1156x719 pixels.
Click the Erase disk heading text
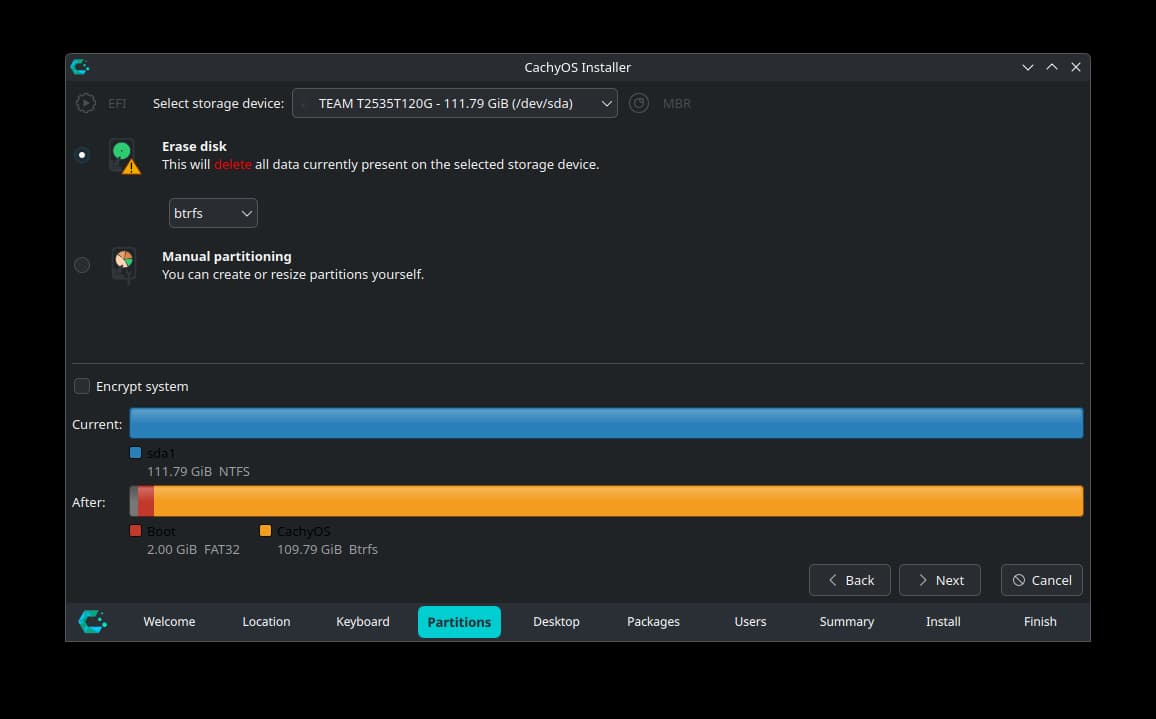pos(195,146)
